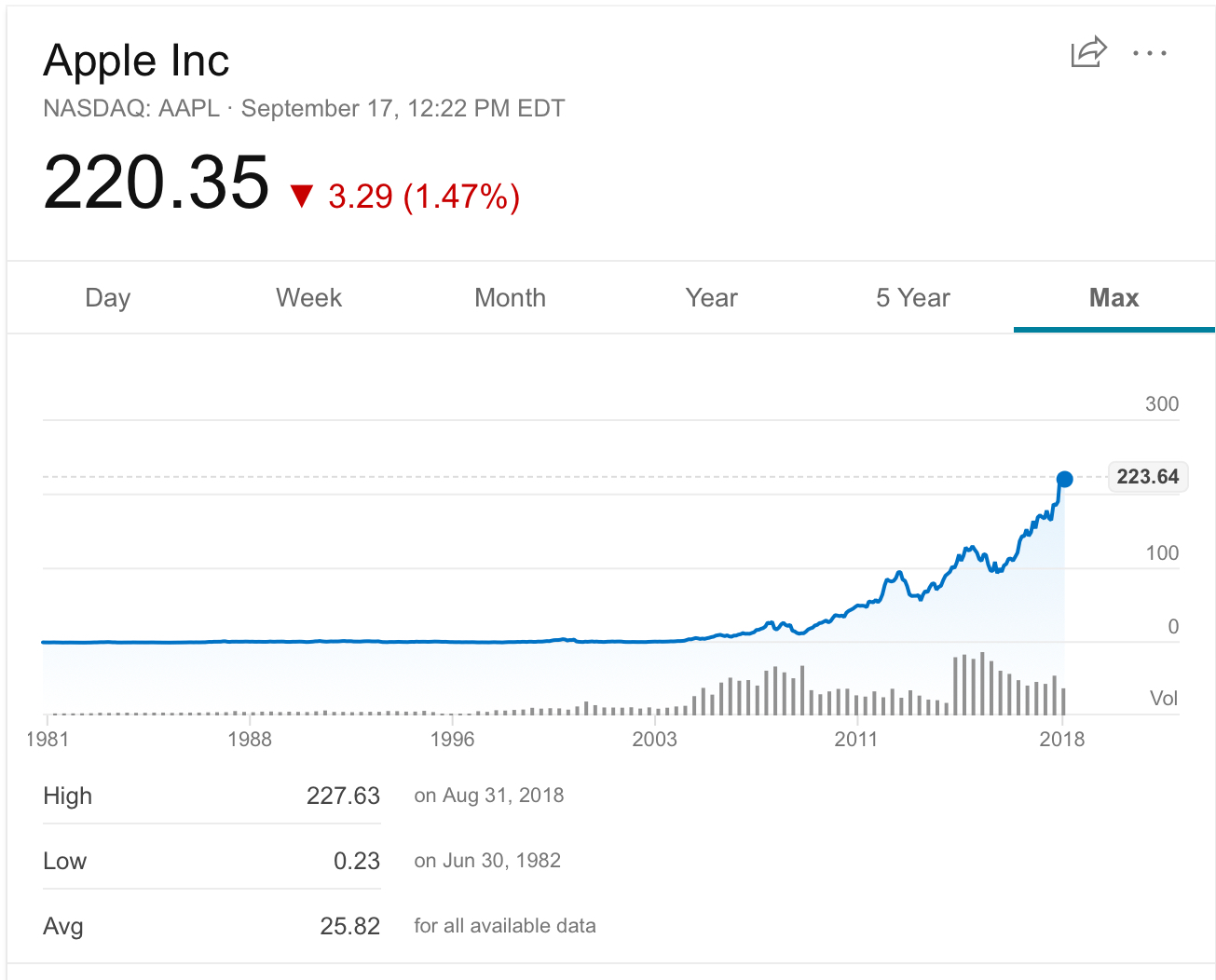Viewport: 1216px width, 980px height.
Task: Open the three-dot more options menu
Action: click(1149, 53)
